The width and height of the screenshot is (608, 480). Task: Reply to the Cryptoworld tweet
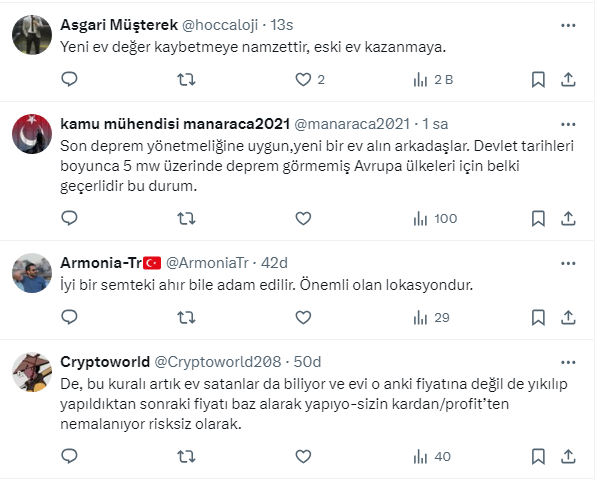click(69, 456)
